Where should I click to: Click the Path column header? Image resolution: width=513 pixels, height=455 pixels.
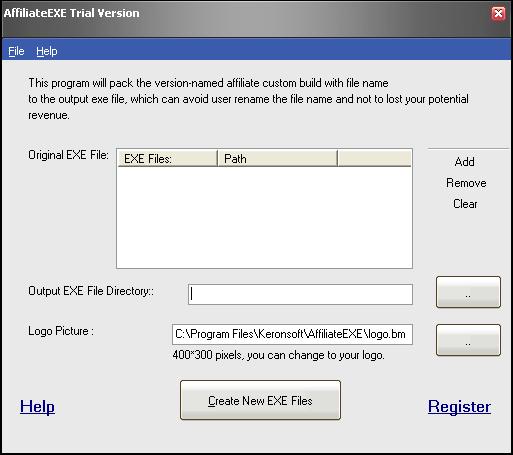(277, 159)
